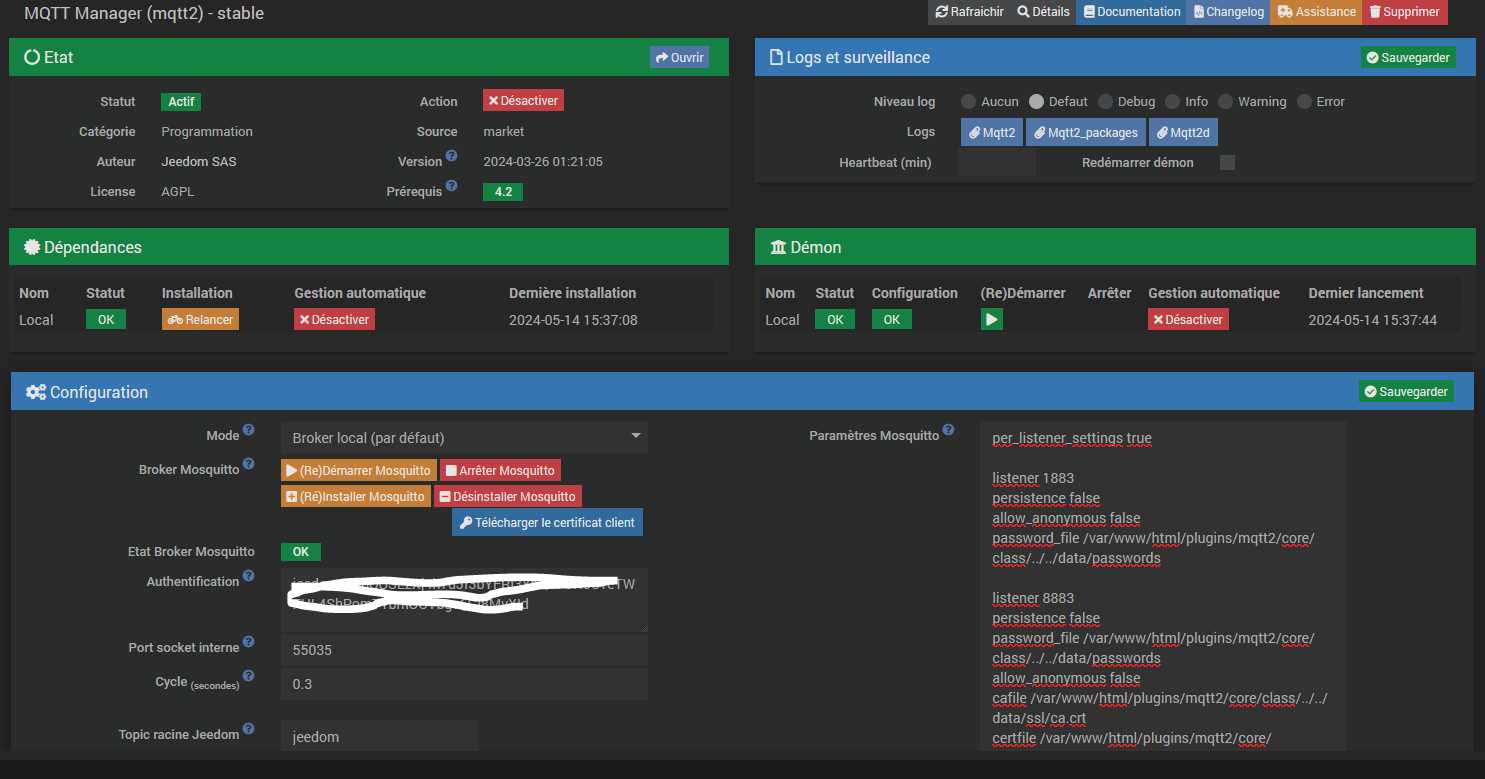The image size is (1485, 779).
Task: Open the plugin Documentation
Action: pos(1131,12)
